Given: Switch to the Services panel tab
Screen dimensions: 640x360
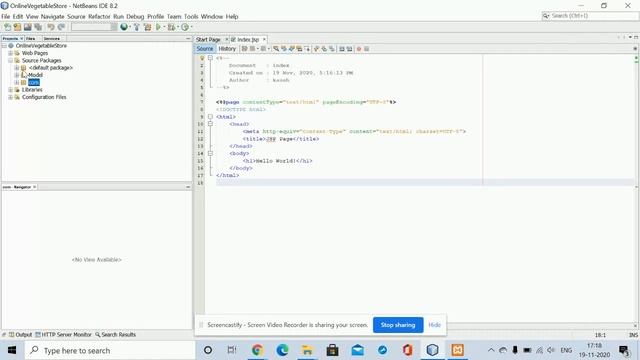Looking at the screenshot, I should point(52,38).
